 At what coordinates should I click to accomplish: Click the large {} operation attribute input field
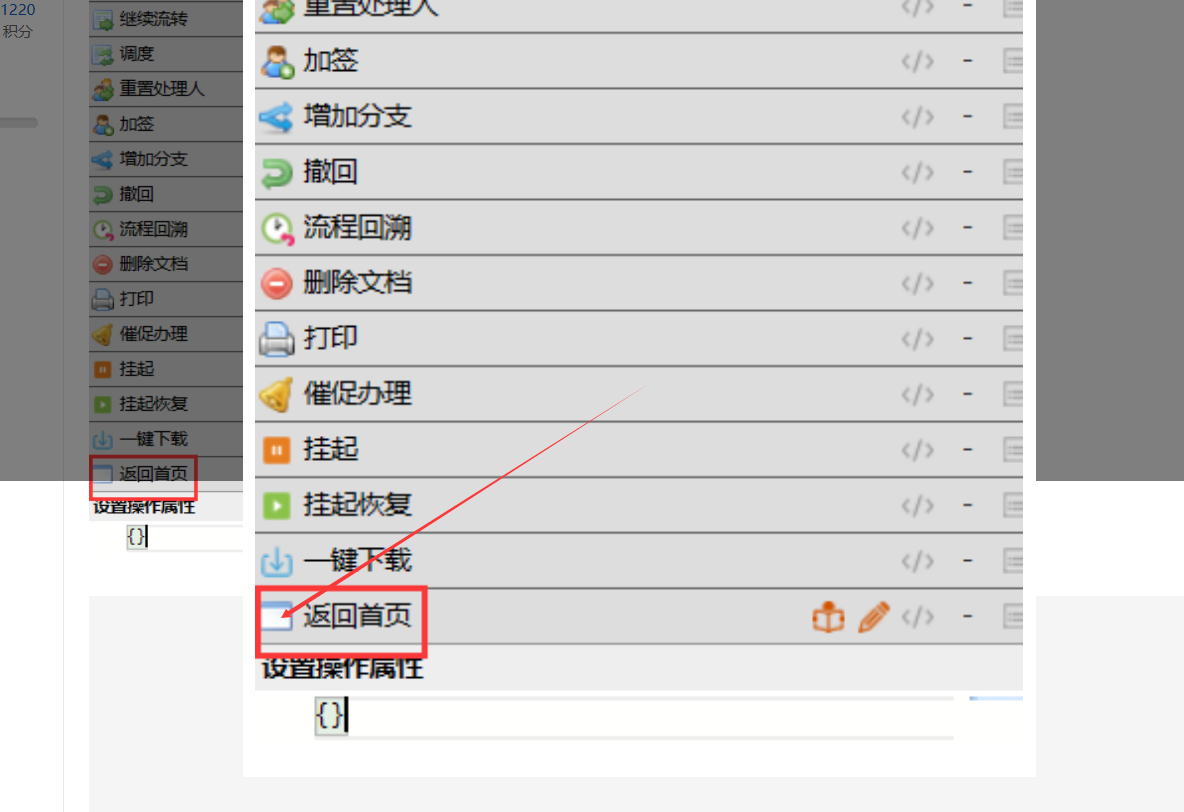pyautogui.click(x=634, y=716)
